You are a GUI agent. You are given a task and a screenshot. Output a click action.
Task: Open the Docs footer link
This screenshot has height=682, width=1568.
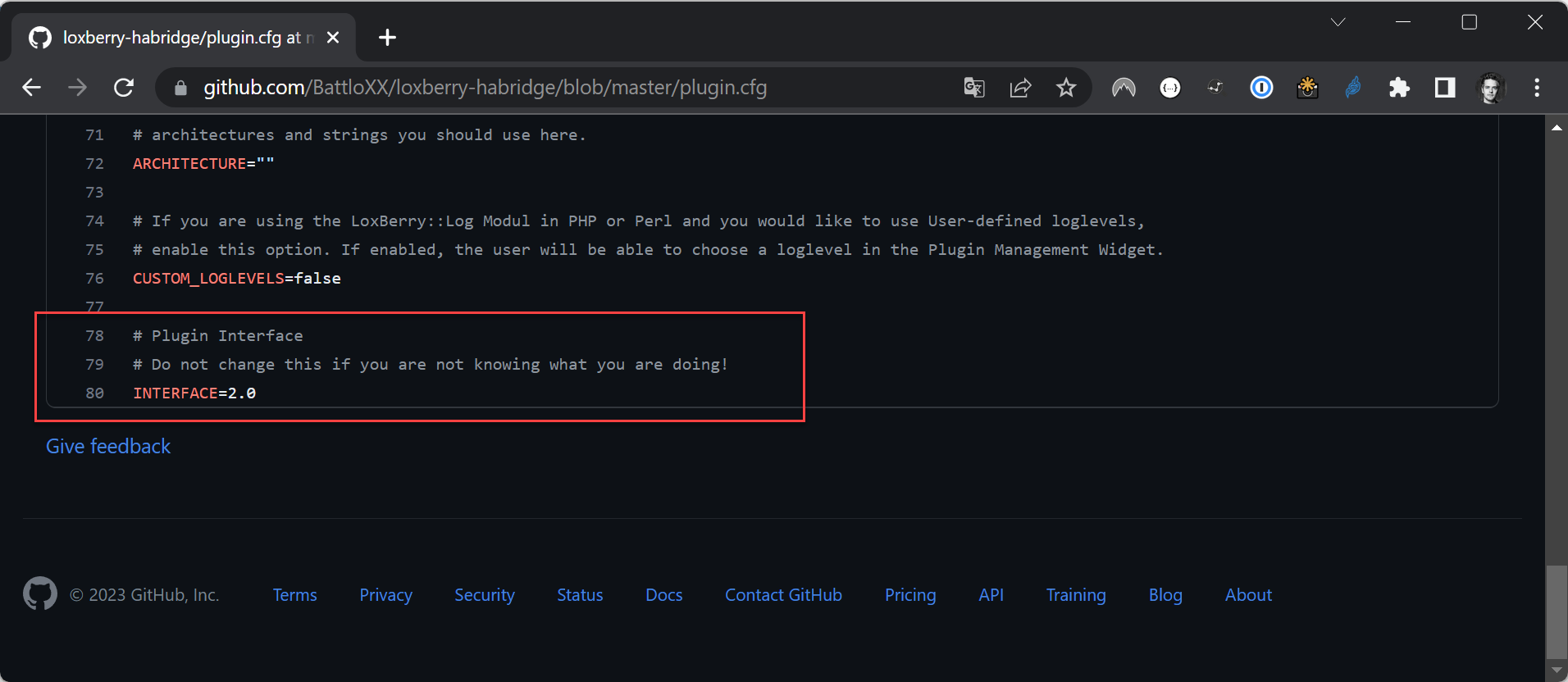point(664,595)
